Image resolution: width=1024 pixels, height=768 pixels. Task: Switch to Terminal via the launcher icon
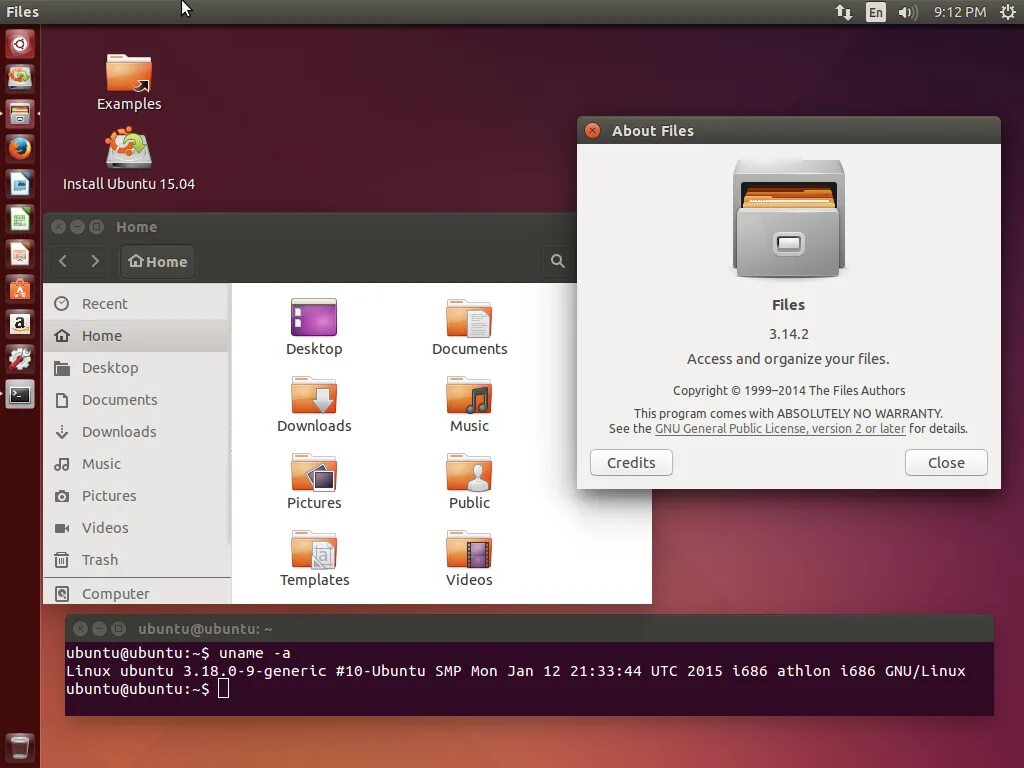[20, 394]
